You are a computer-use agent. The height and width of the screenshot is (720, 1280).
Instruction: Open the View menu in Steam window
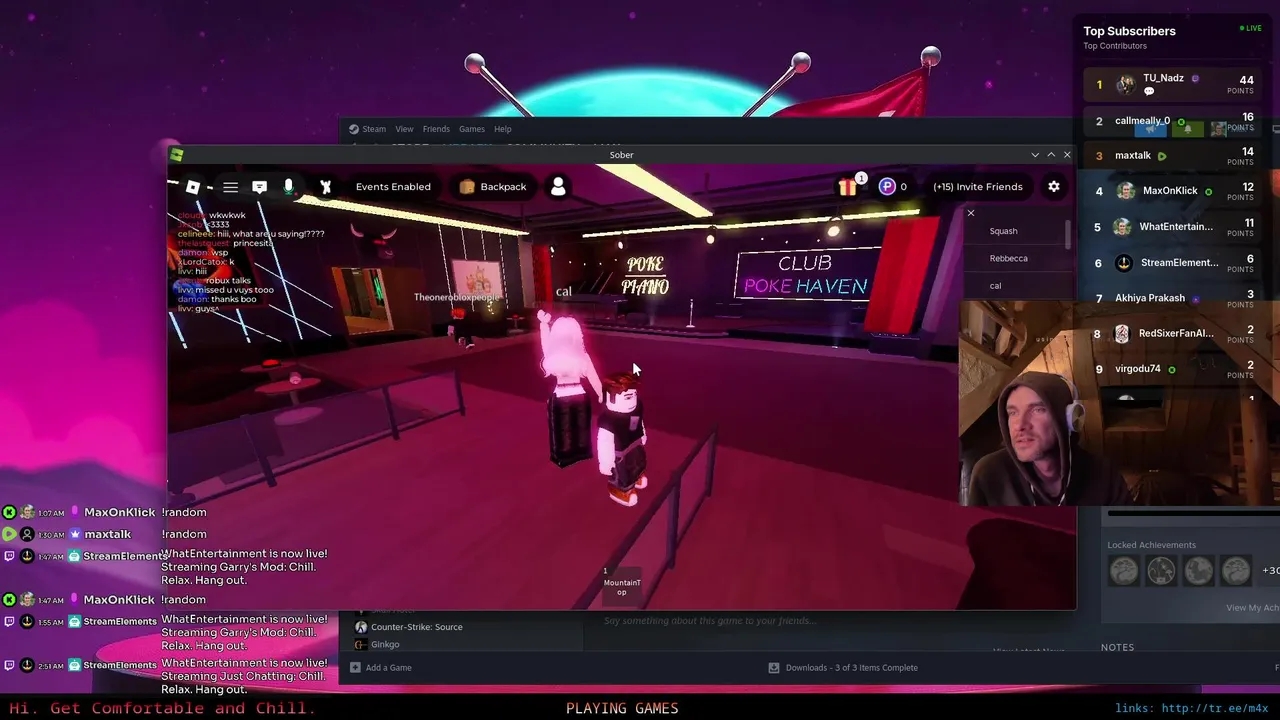tap(404, 129)
